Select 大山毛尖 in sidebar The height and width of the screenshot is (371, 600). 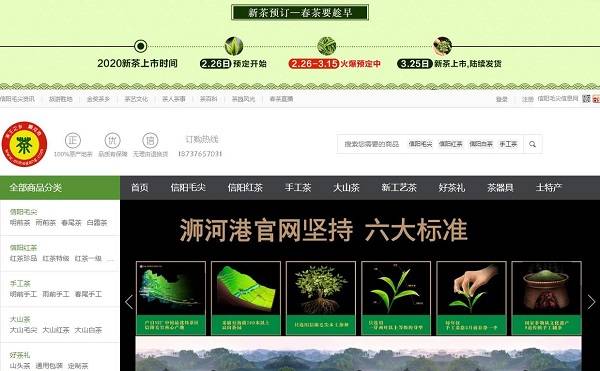coord(23,330)
